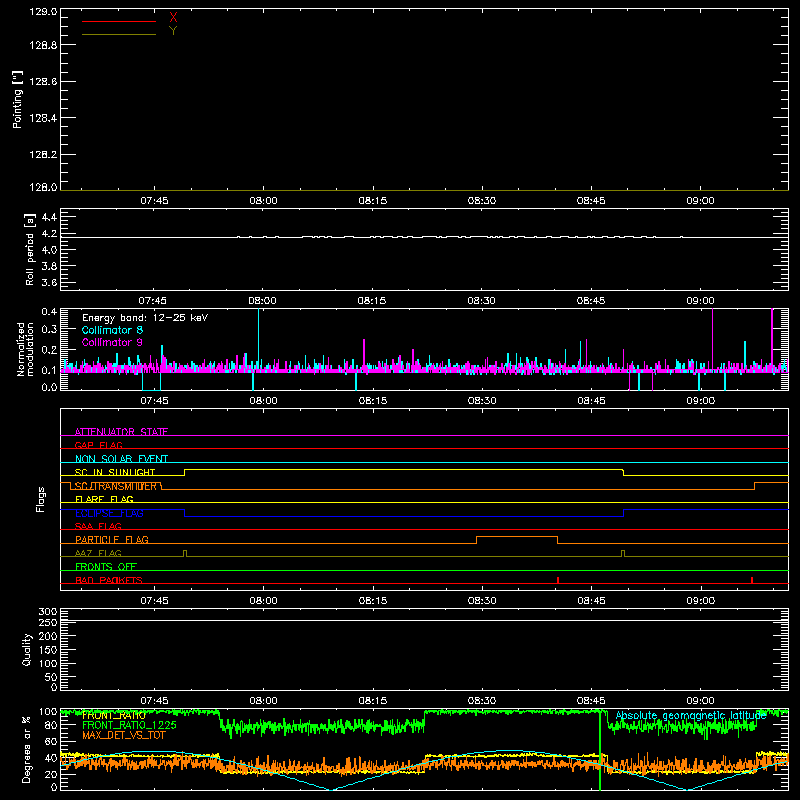Click the SC_IN_SUNLIGHT flag label
This screenshot has width=800, height=800.
pos(115,472)
